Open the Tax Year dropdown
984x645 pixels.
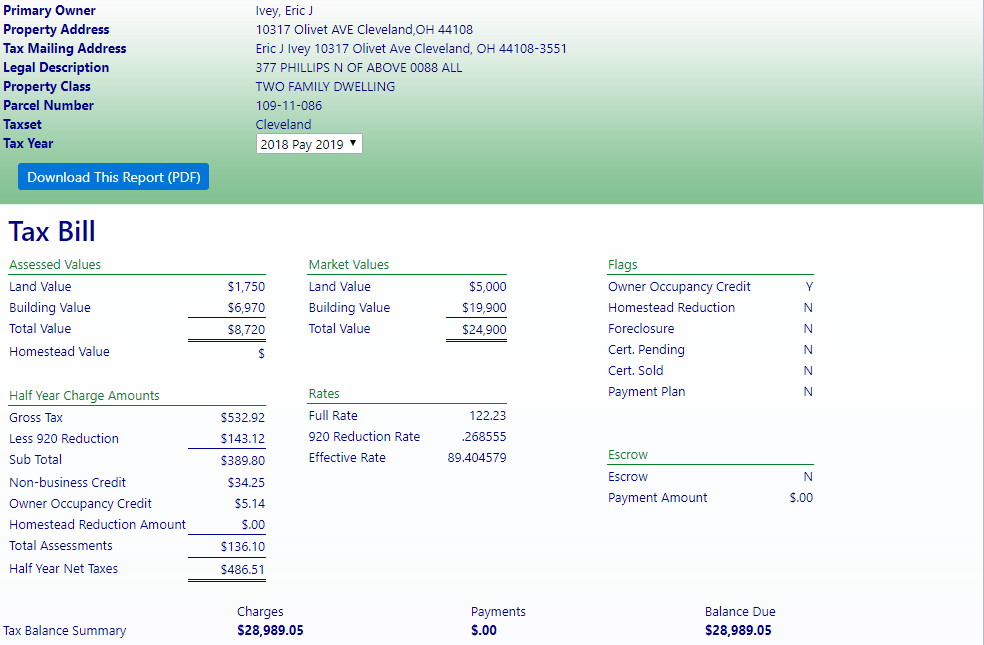coord(309,144)
